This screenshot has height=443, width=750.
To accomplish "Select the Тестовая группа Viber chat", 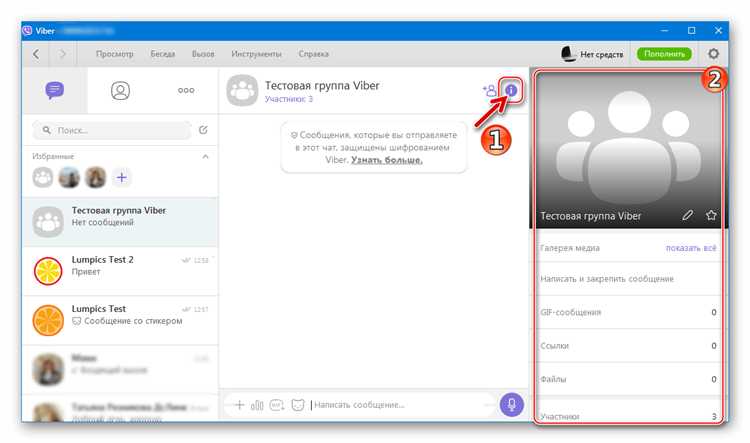I will (x=120, y=222).
